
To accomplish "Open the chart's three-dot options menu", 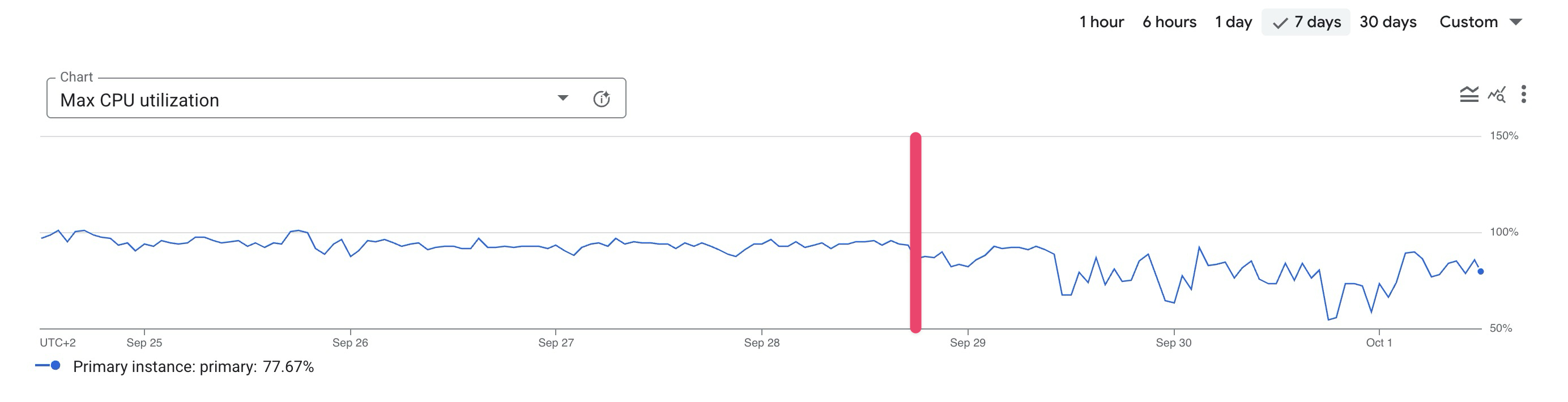I will [1524, 94].
